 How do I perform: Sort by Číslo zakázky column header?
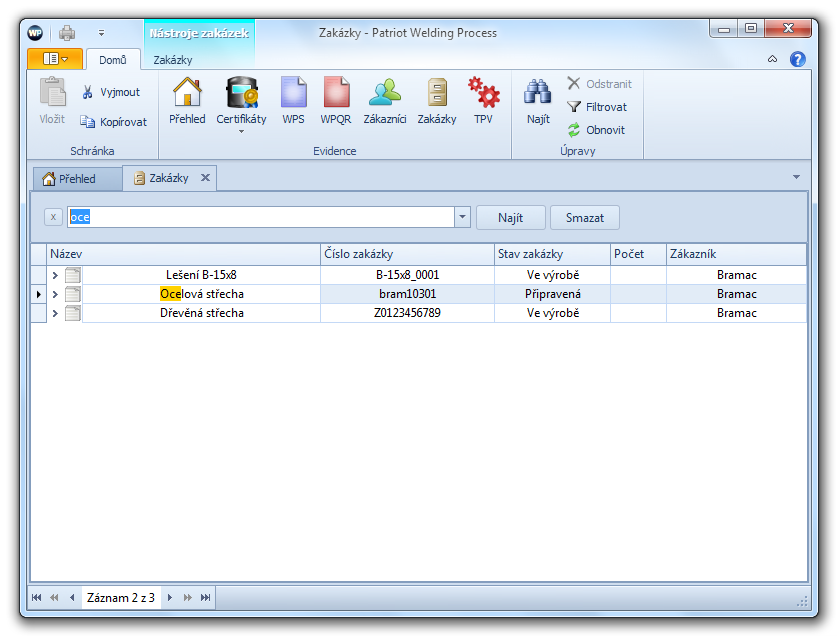407,254
